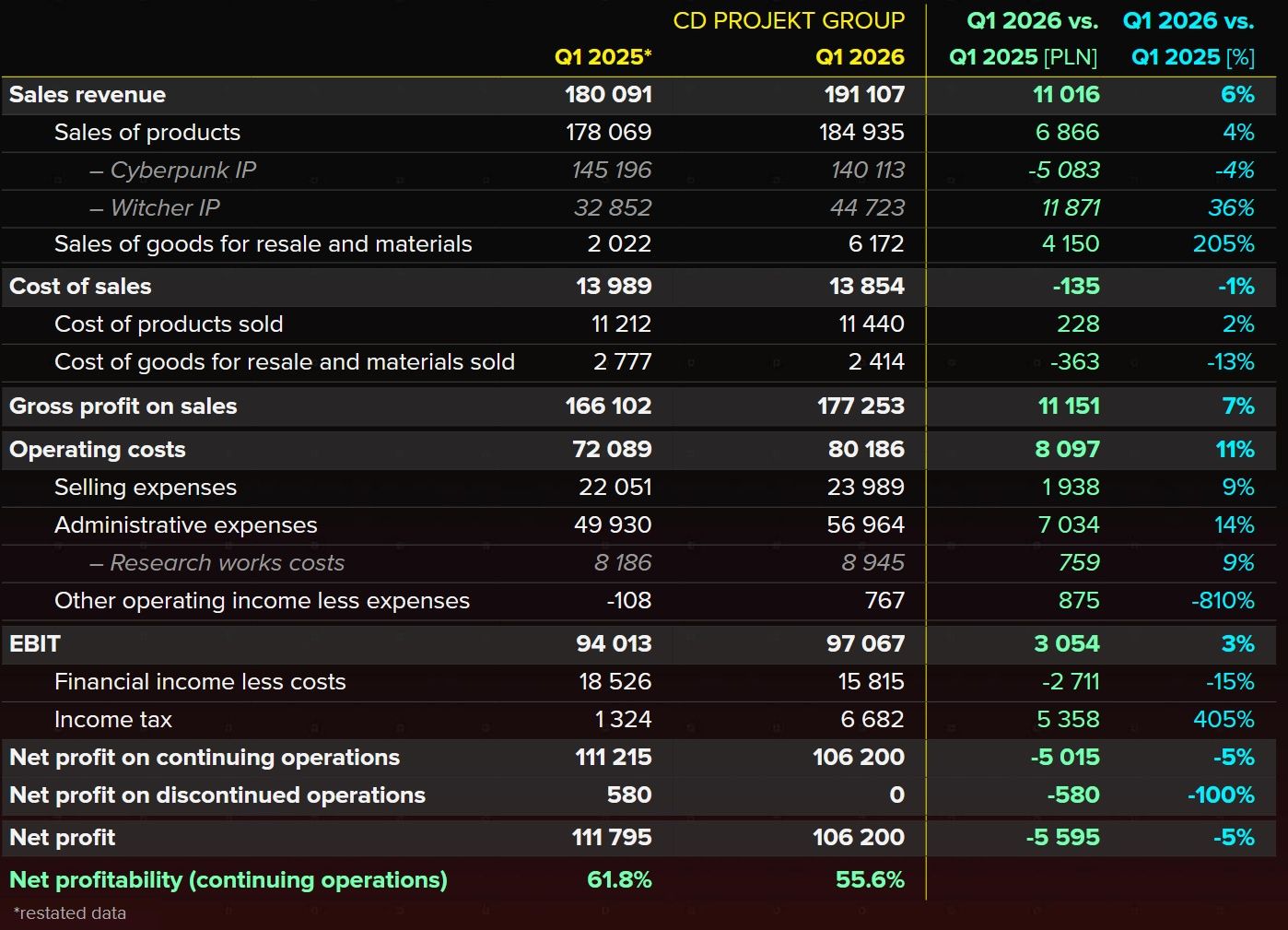Click EBIT change value 3 054
This screenshot has width=1288, height=930.
click(1067, 644)
